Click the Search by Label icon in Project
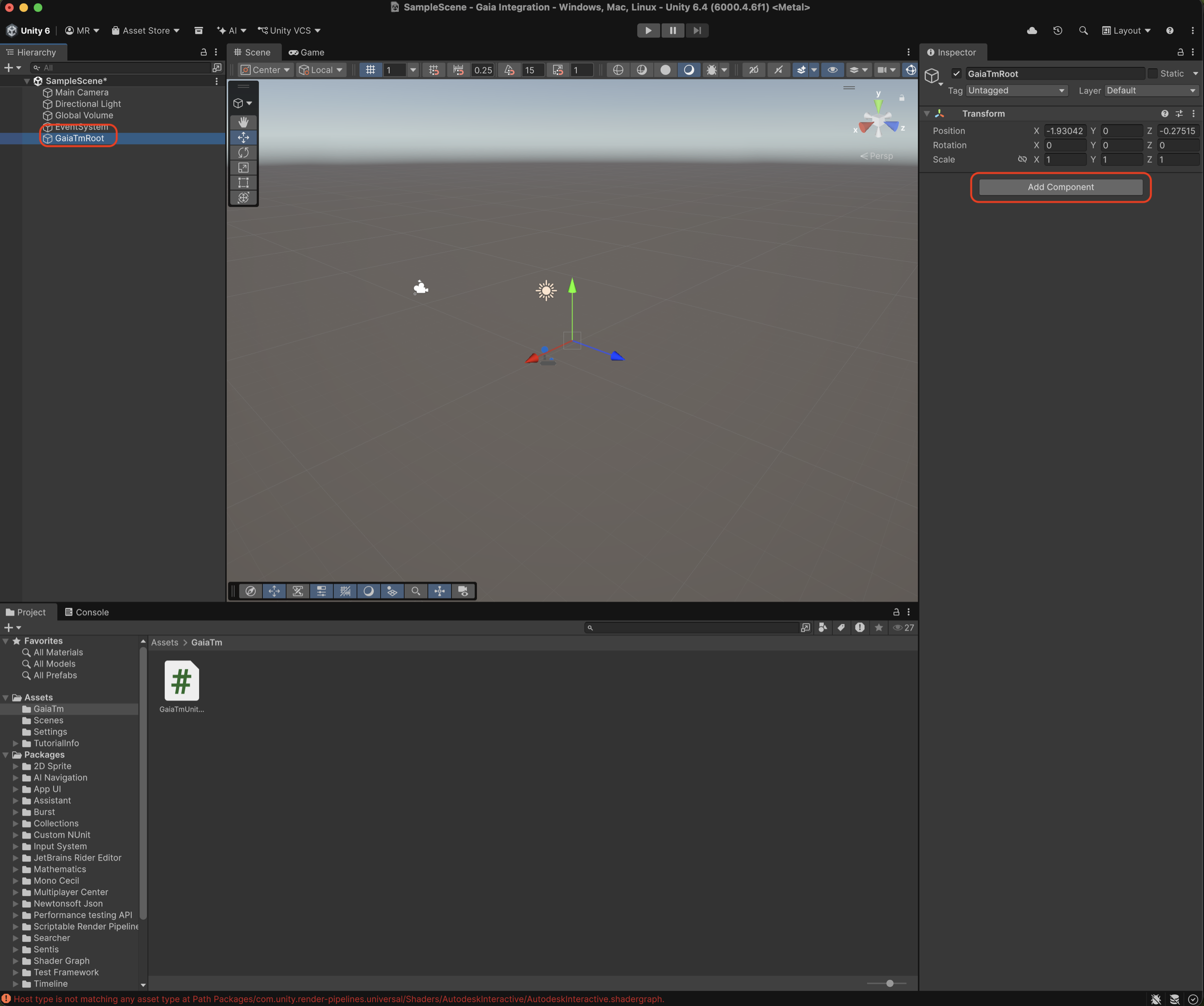The height and width of the screenshot is (1006, 1204). pos(841,628)
